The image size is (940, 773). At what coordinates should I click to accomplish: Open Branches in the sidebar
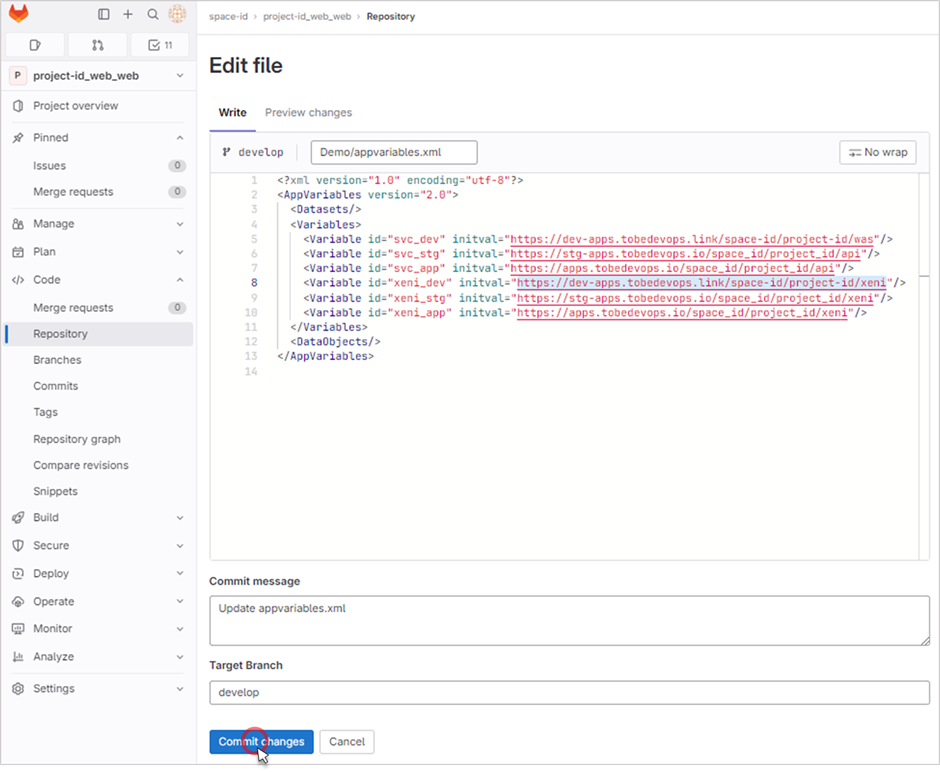[x=99, y=360]
